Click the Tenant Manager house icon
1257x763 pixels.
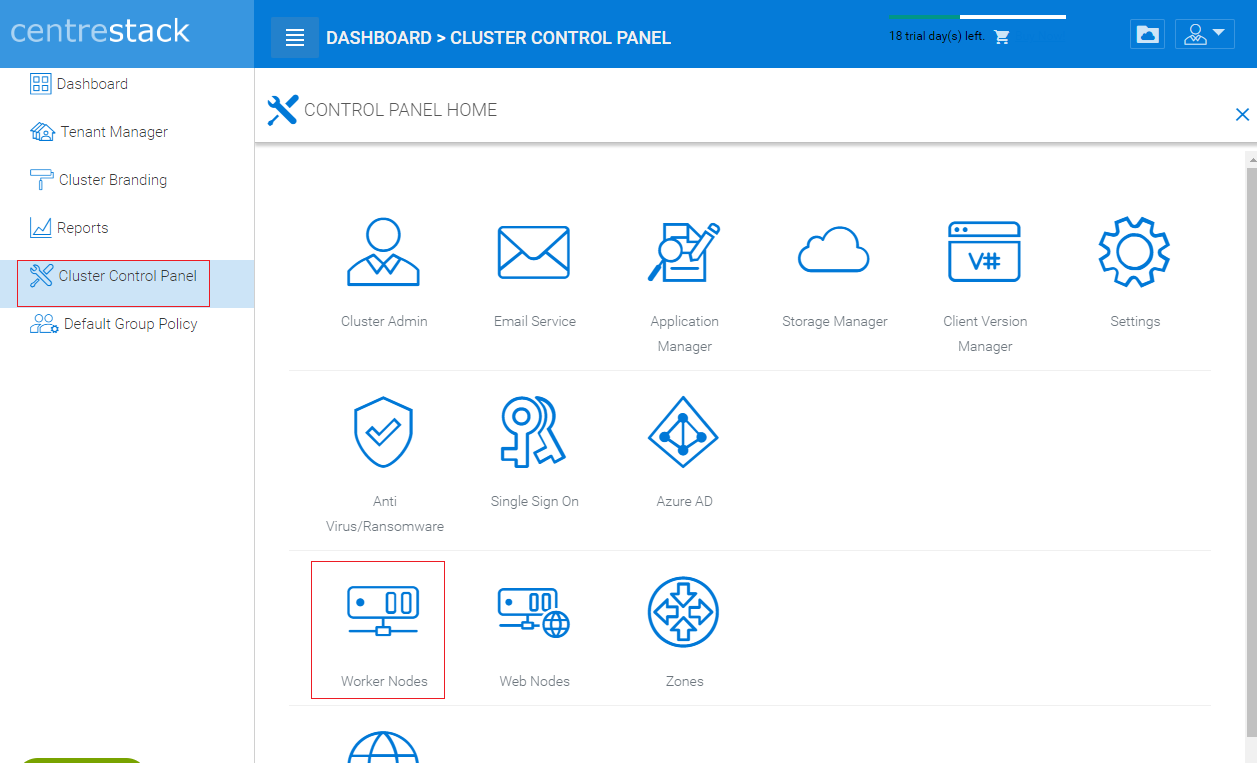pyautogui.click(x=42, y=132)
